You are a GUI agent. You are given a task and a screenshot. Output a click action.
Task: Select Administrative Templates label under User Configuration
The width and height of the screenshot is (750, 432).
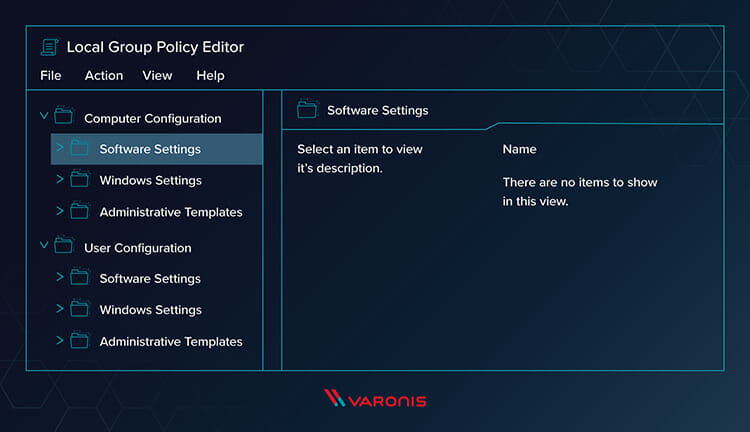(171, 342)
